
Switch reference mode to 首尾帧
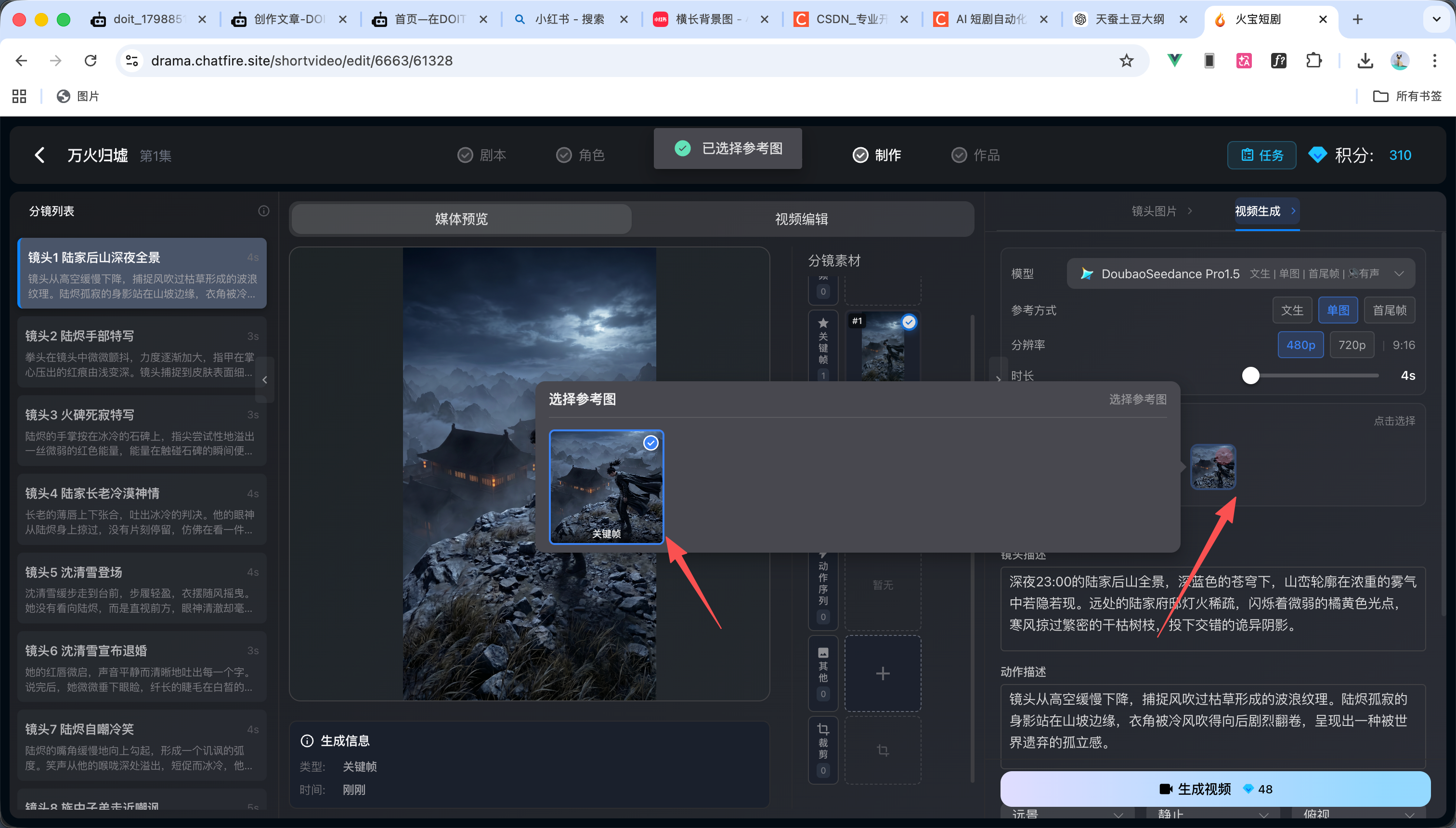pos(1390,310)
